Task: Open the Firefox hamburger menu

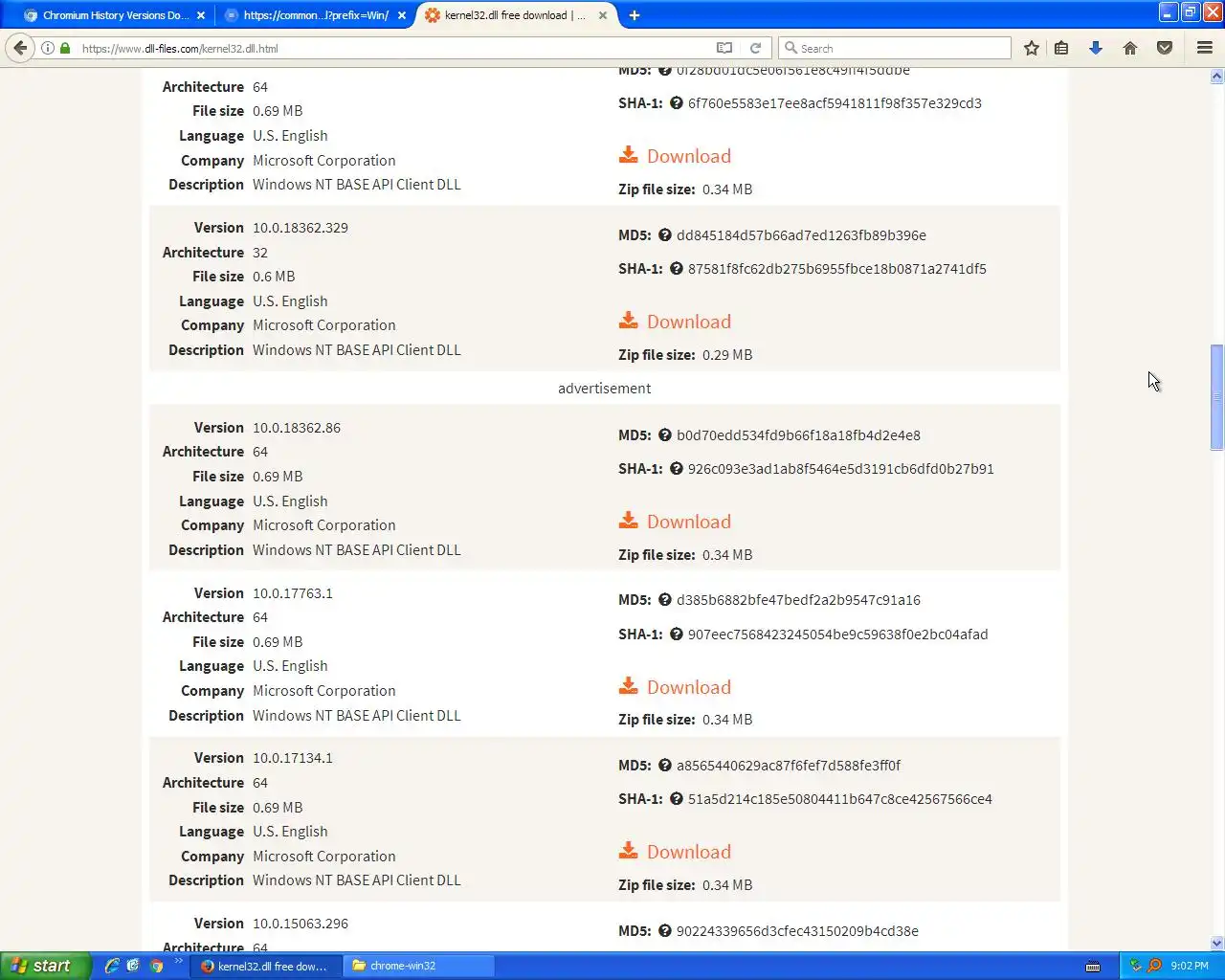Action: click(1205, 48)
